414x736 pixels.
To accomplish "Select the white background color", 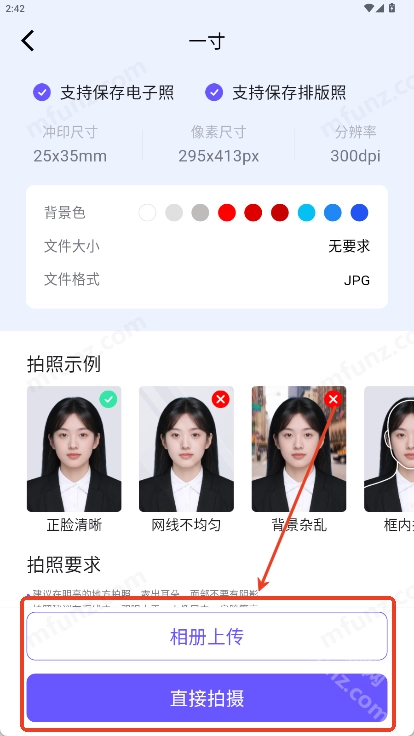I will (147, 213).
